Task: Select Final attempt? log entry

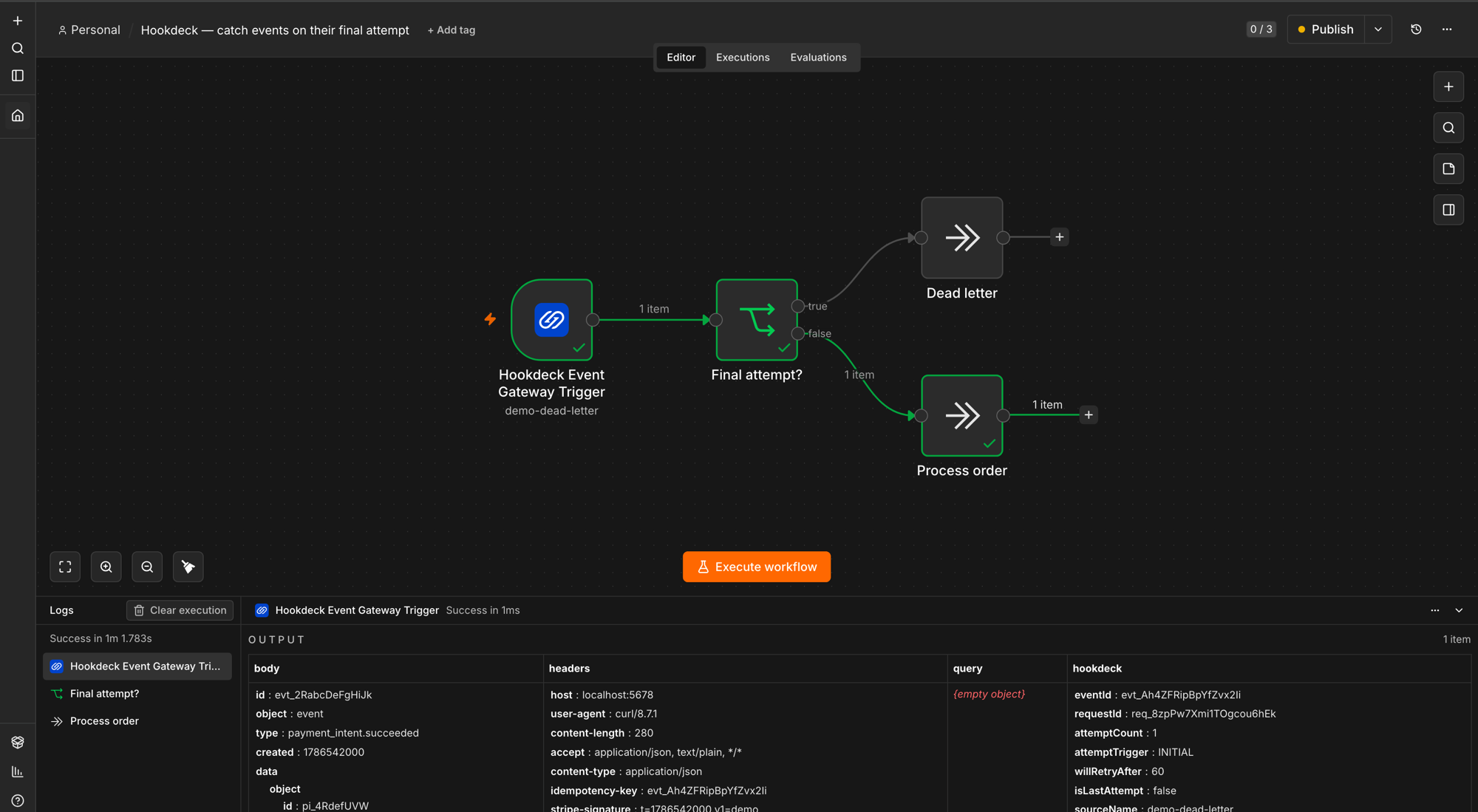Action: point(137,694)
